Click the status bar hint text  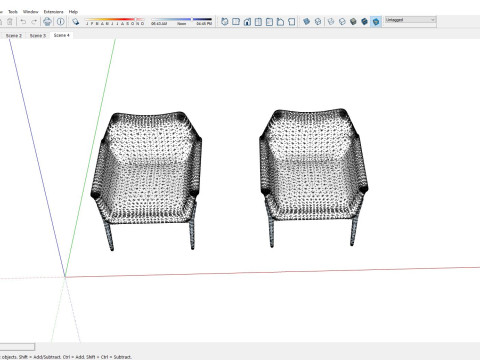pyautogui.click(x=66, y=357)
